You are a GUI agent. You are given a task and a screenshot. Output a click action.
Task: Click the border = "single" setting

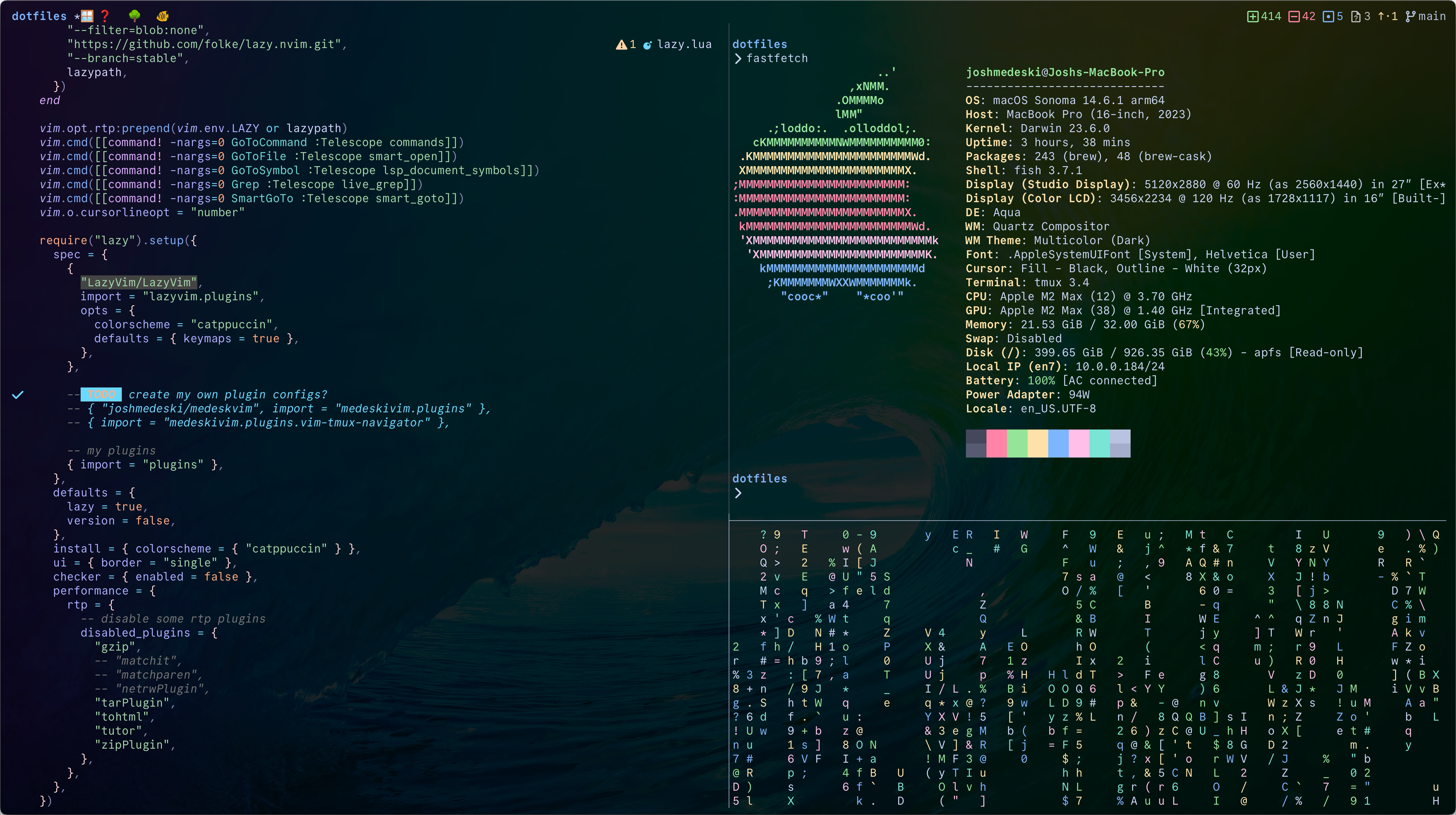coord(159,562)
